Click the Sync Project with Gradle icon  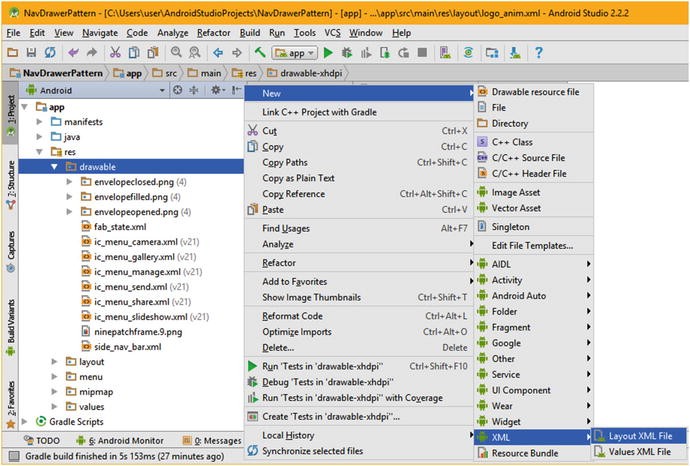coord(468,53)
